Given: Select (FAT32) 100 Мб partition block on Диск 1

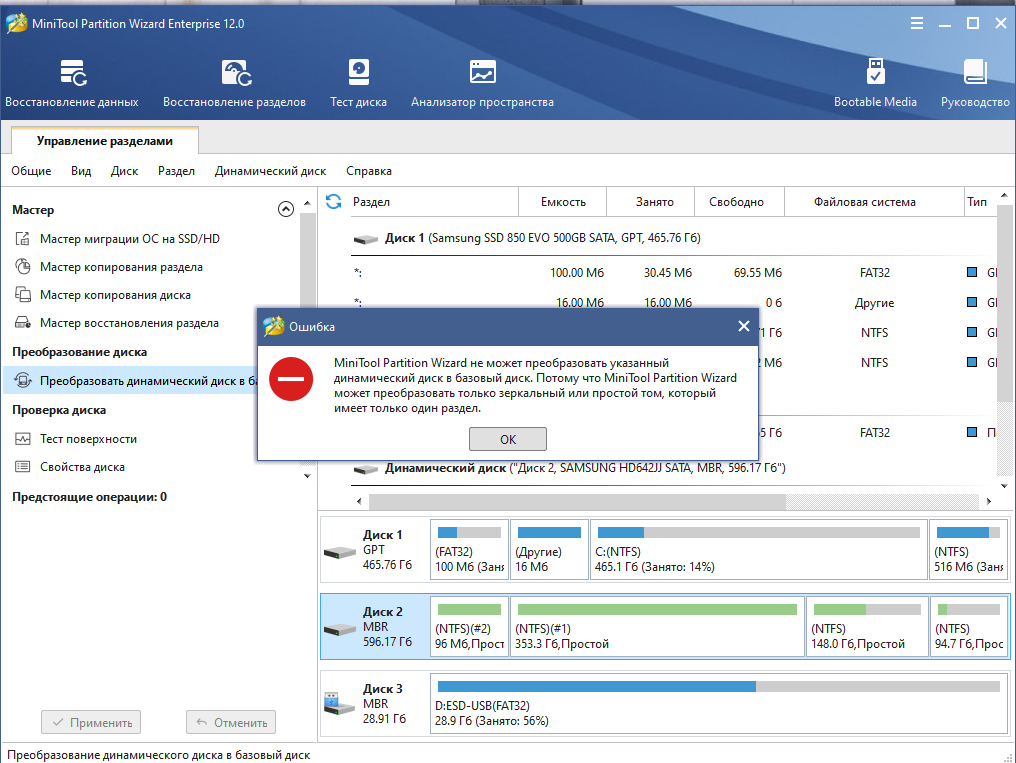Looking at the screenshot, I should click(469, 549).
